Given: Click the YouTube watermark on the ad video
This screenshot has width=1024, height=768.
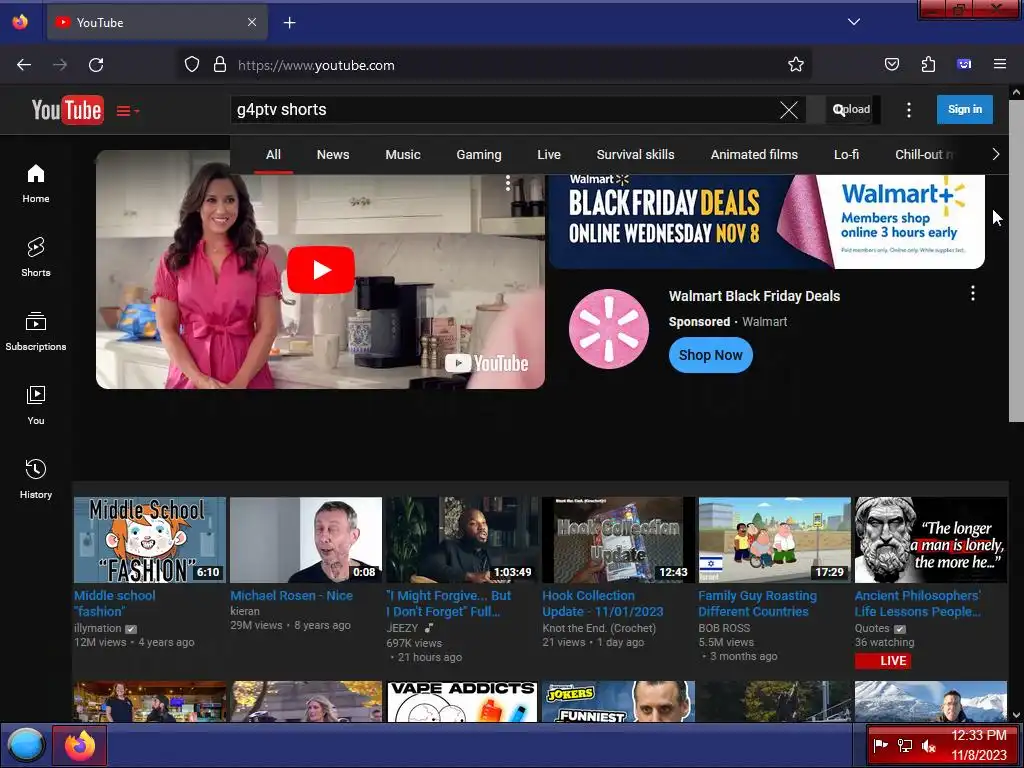Looking at the screenshot, I should tap(487, 363).
